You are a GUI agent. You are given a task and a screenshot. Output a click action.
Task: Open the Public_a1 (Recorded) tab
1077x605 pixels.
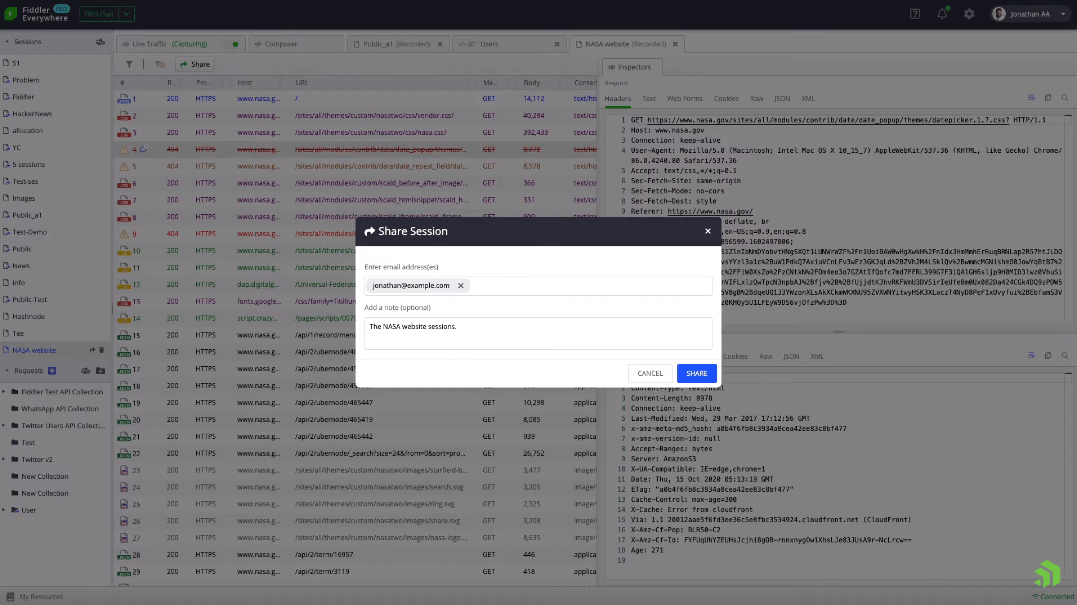(396, 44)
